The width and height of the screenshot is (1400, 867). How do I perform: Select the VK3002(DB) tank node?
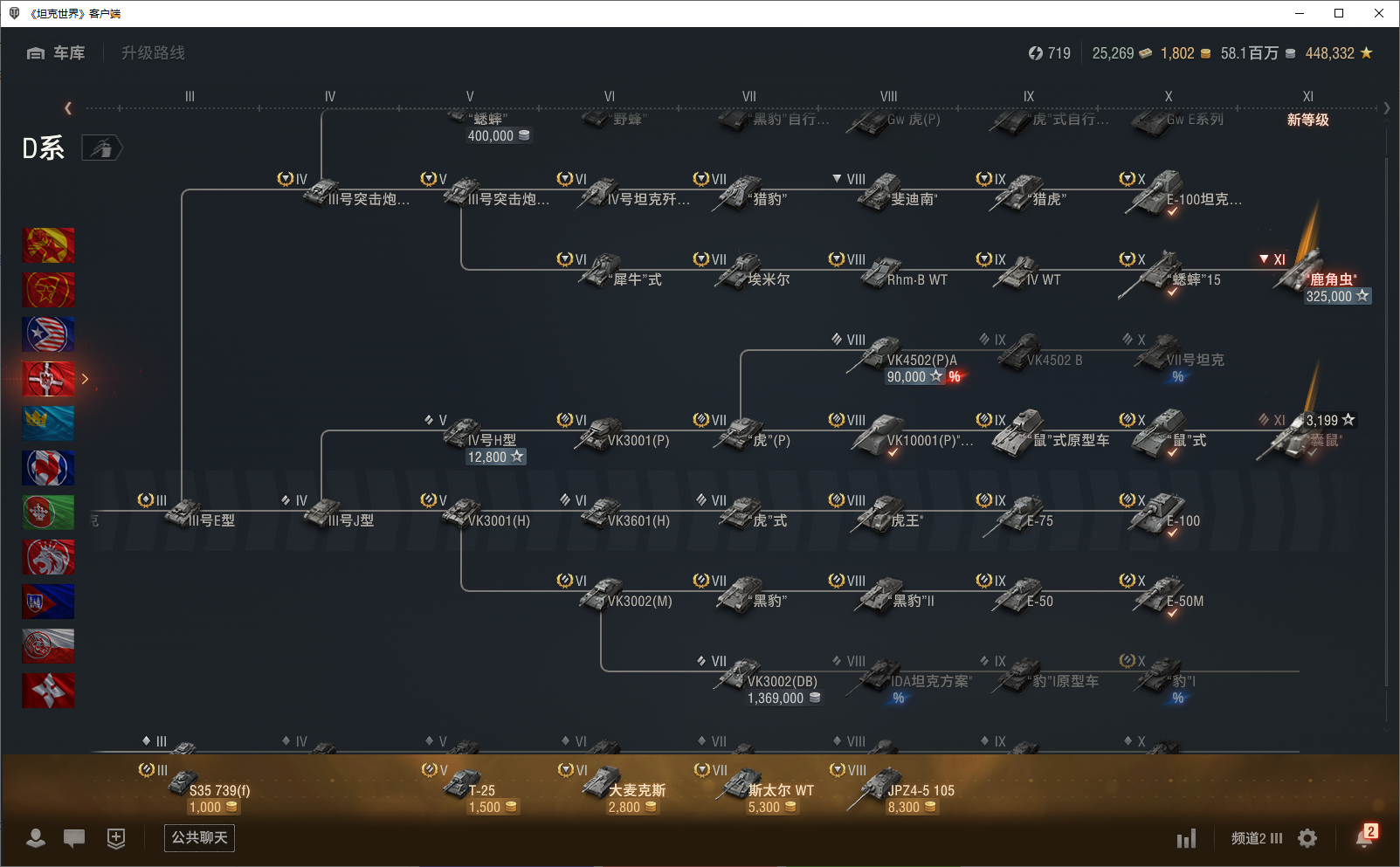758,681
